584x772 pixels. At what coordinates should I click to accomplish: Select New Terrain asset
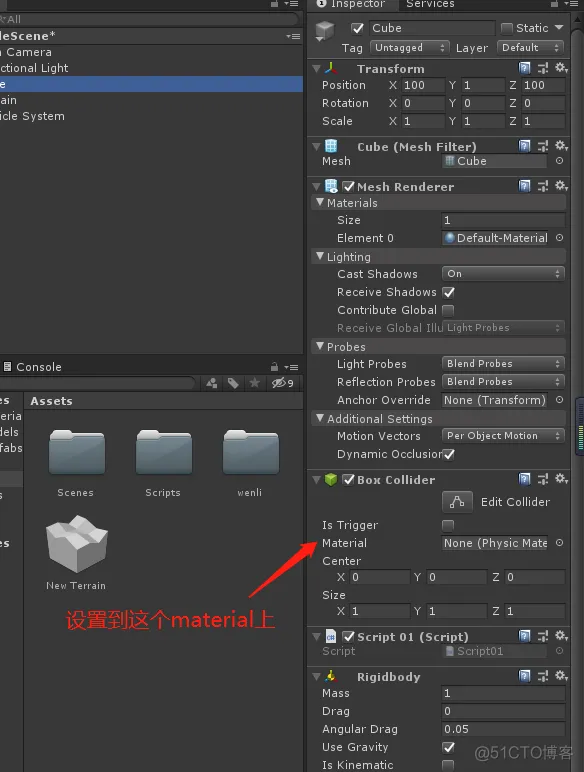76,552
